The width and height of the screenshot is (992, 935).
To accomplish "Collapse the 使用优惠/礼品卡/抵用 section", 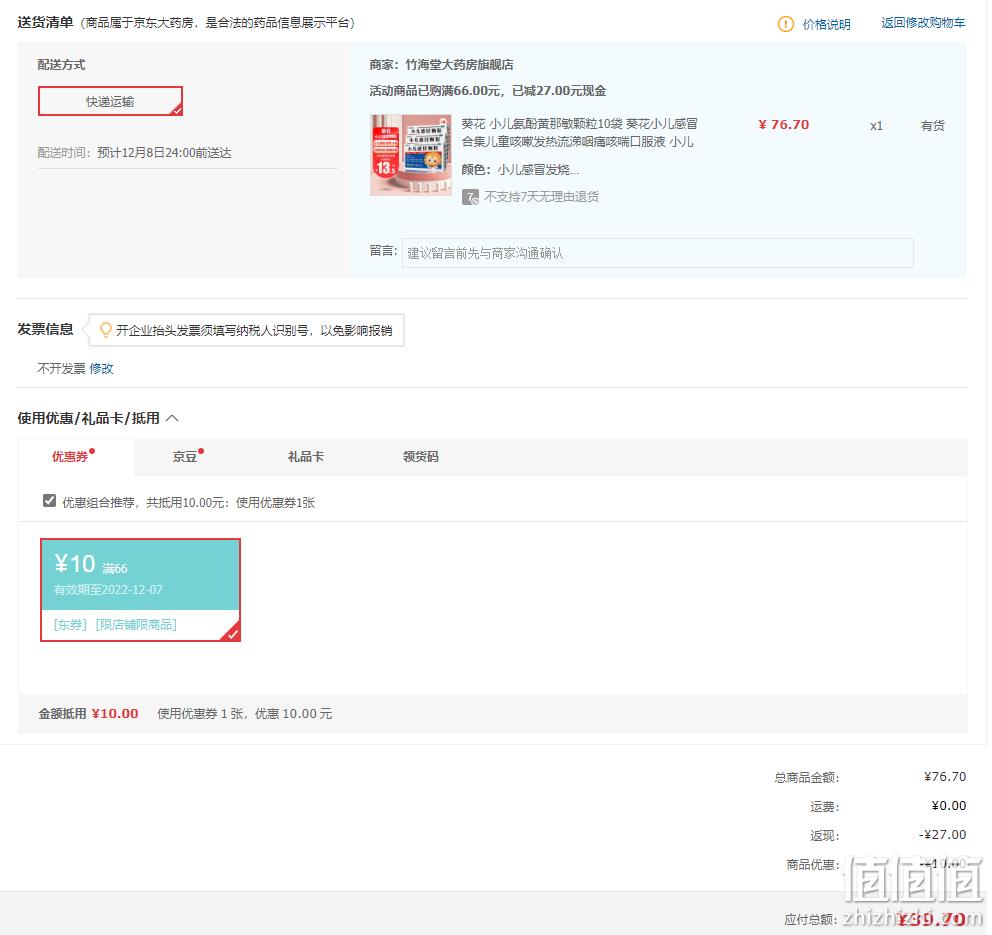I will 172,418.
